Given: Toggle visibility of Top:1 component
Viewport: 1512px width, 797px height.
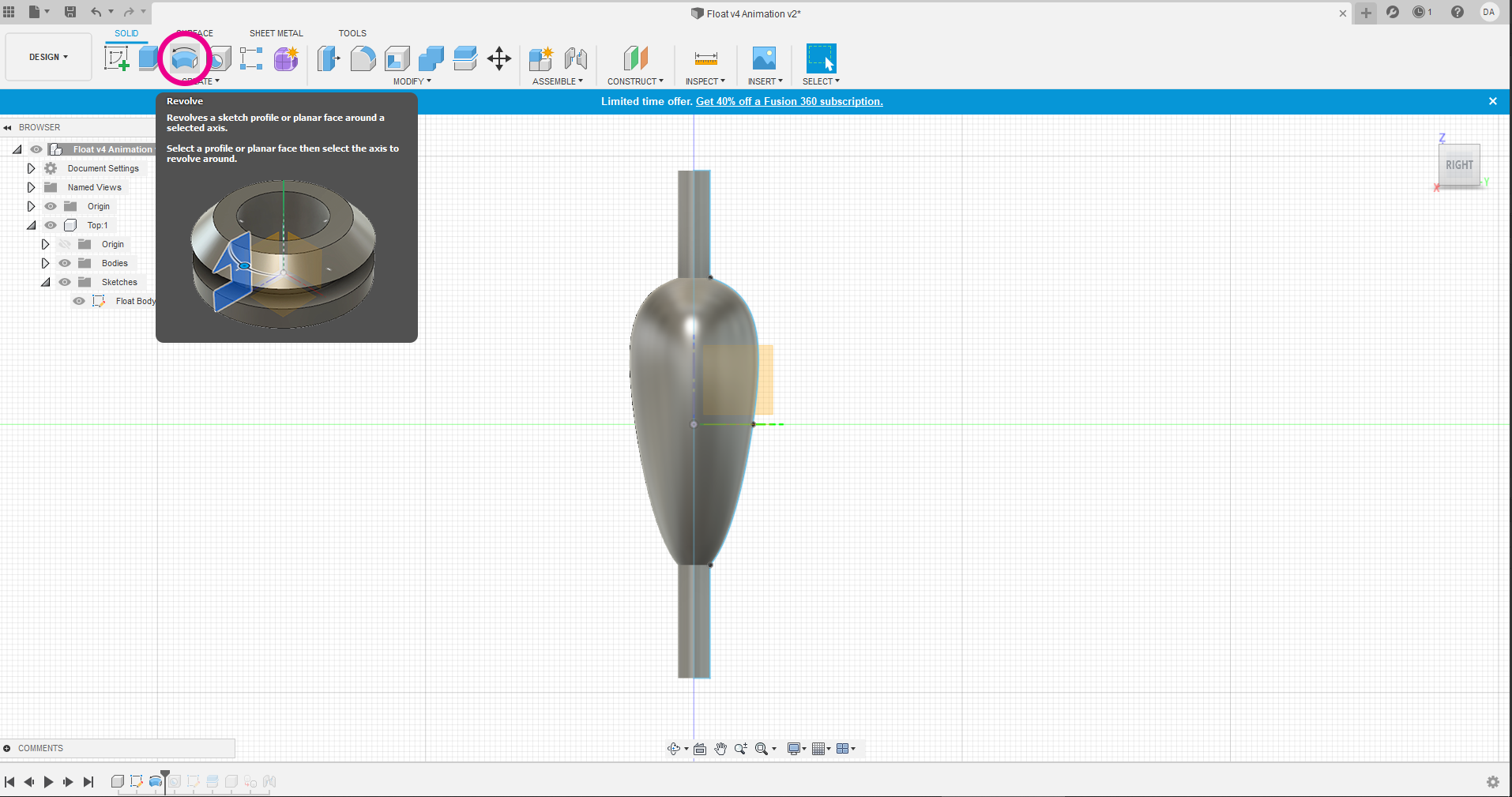Looking at the screenshot, I should click(51, 225).
